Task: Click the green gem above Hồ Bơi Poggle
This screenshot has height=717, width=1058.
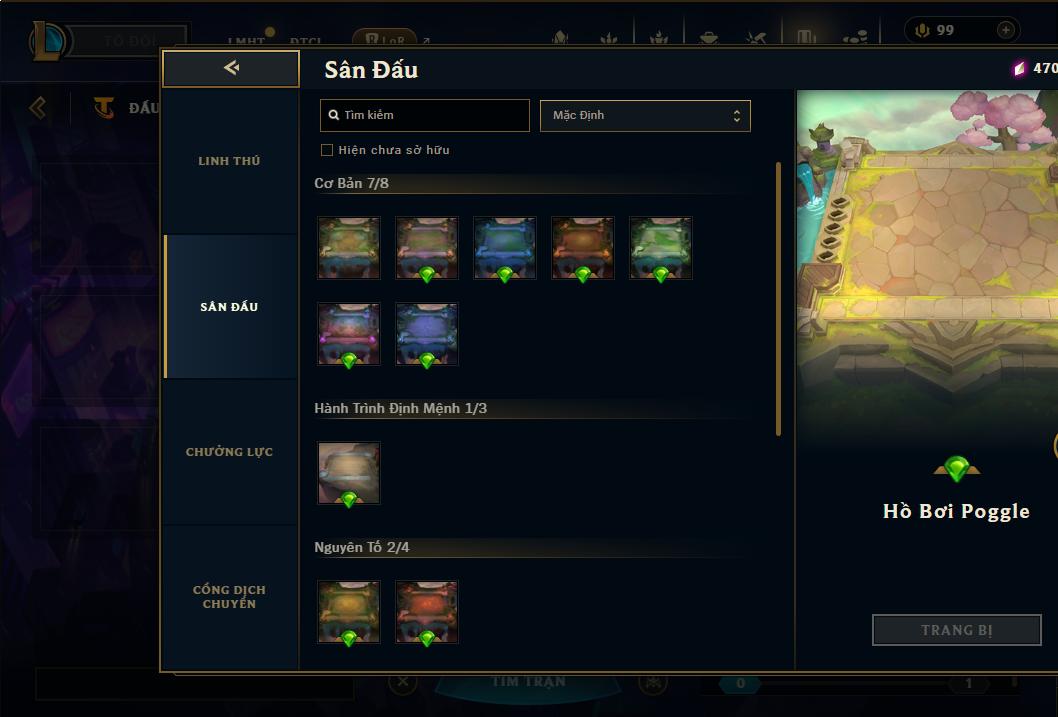Action: [x=957, y=468]
